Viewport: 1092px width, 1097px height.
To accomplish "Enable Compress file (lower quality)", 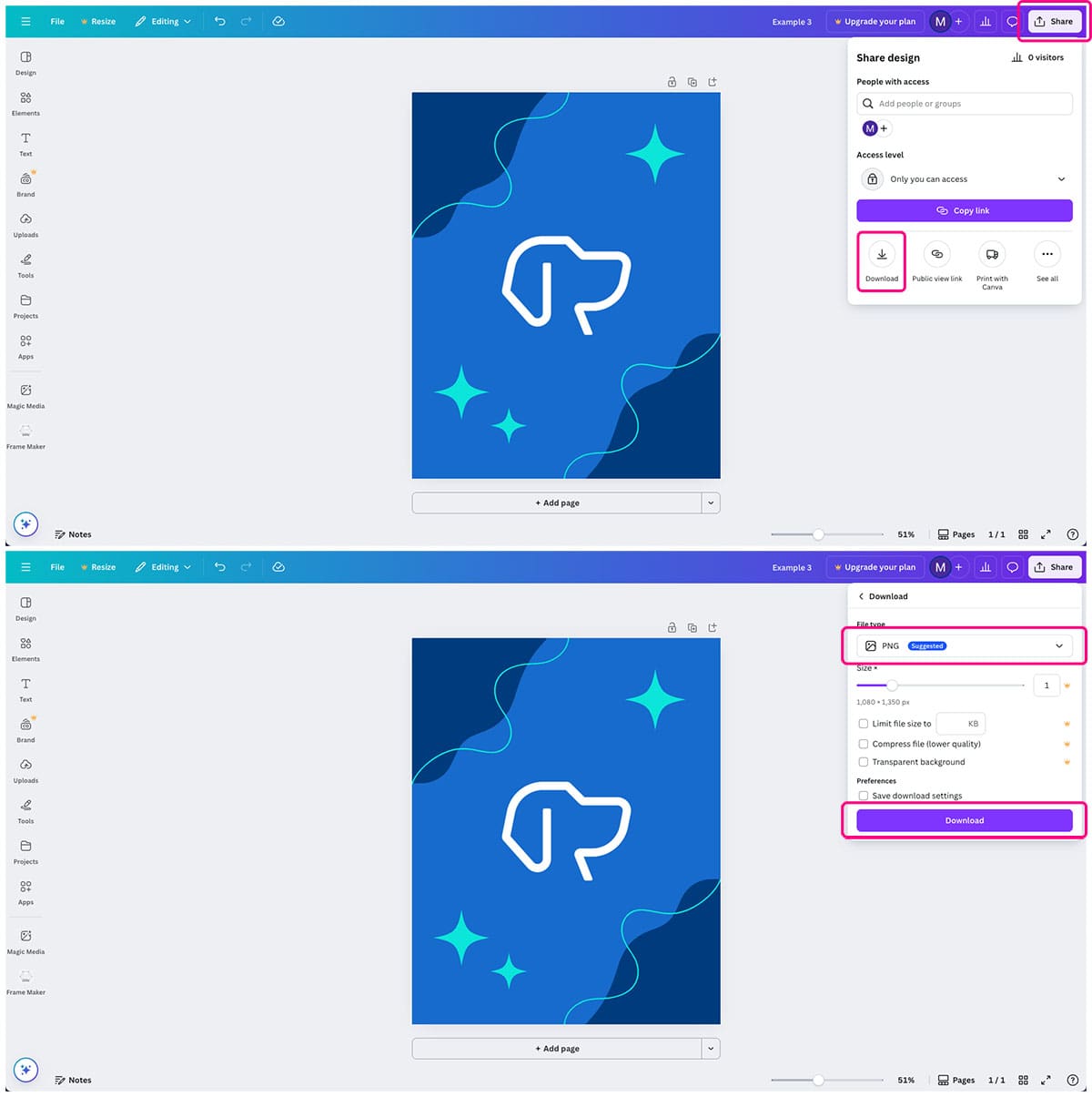I will click(864, 744).
